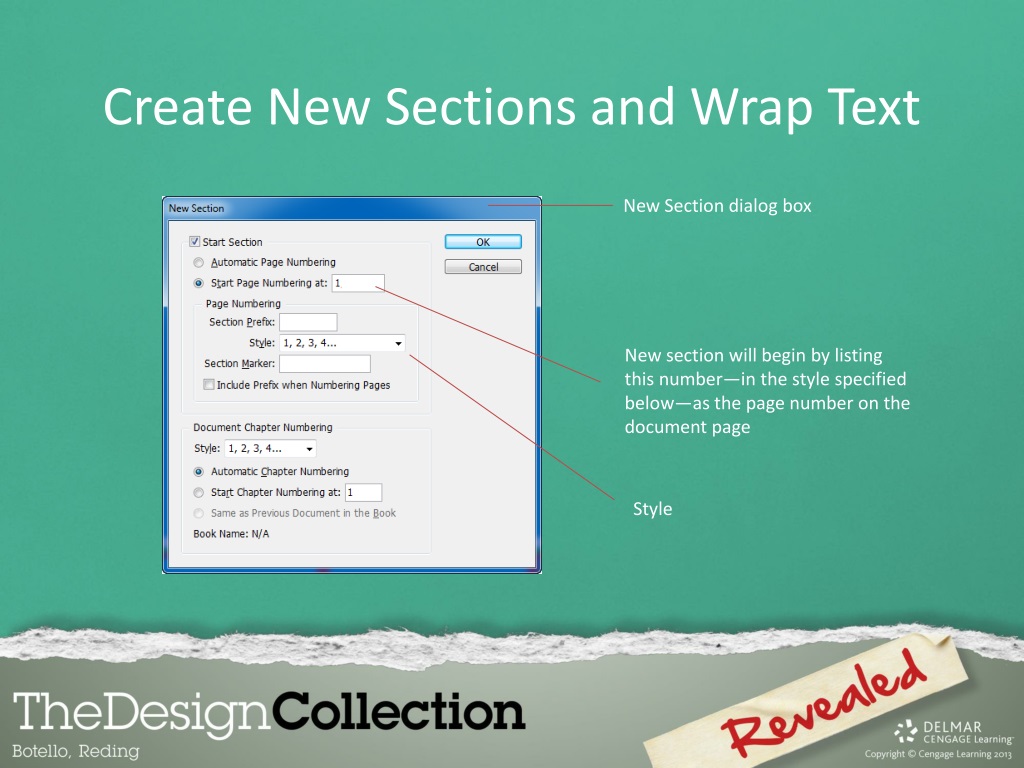Click the Delmar Cengage Learning logo

(x=953, y=732)
